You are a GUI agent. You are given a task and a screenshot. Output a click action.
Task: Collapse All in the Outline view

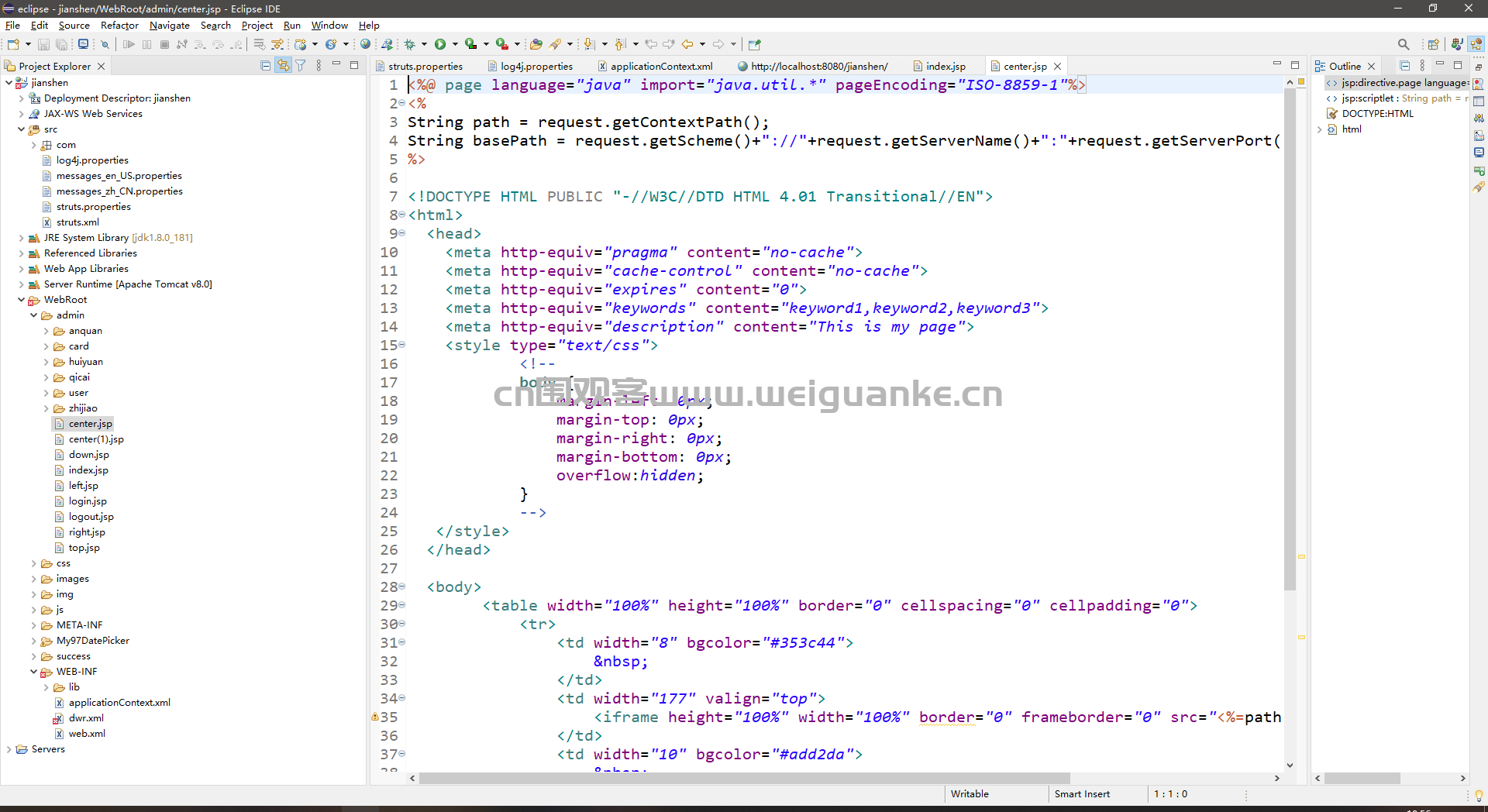pos(1404,66)
